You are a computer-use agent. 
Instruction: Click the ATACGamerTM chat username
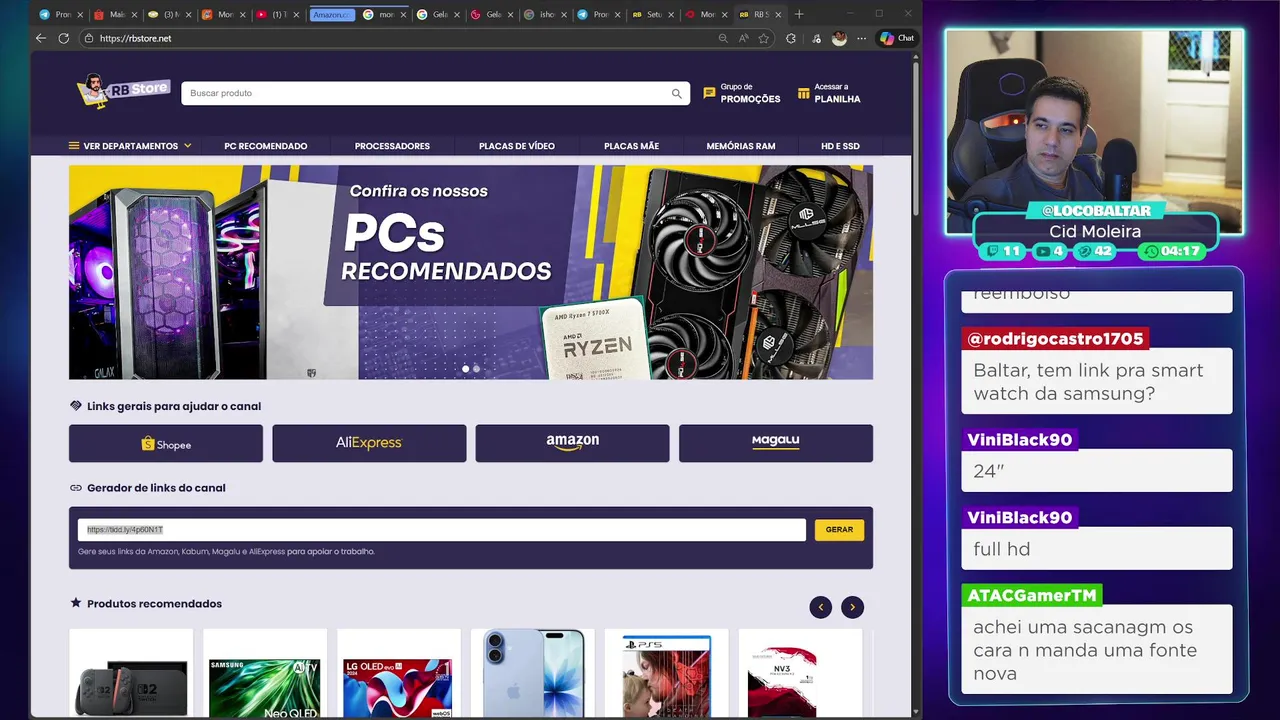1032,595
